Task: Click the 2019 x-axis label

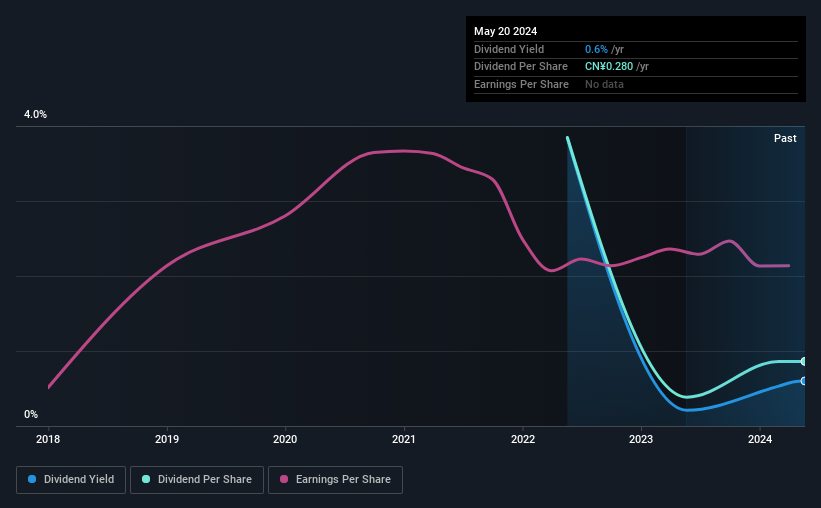Action: 167,439
